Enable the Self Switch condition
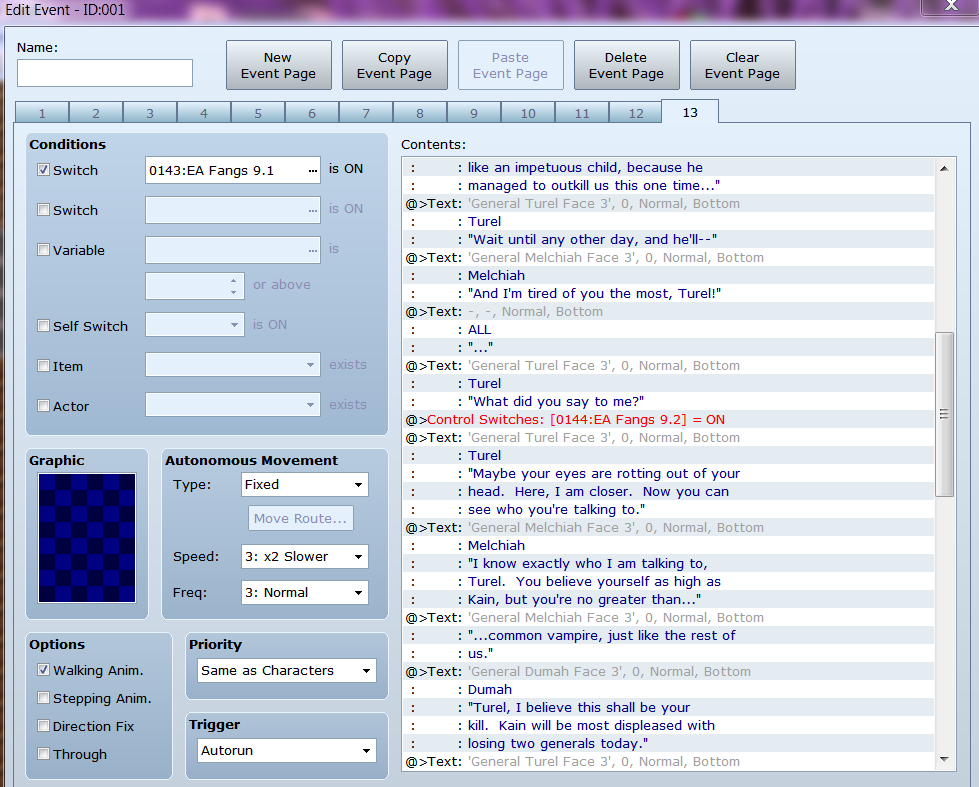The height and width of the screenshot is (787, 979). 43,326
